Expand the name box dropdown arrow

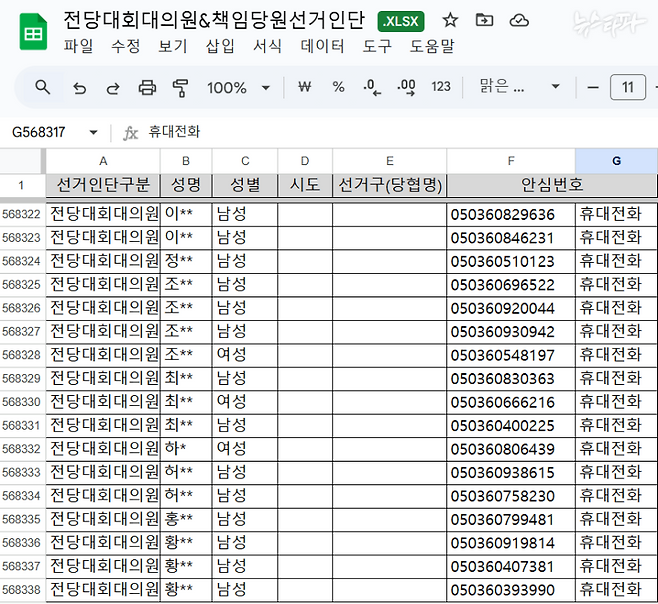click(x=93, y=133)
